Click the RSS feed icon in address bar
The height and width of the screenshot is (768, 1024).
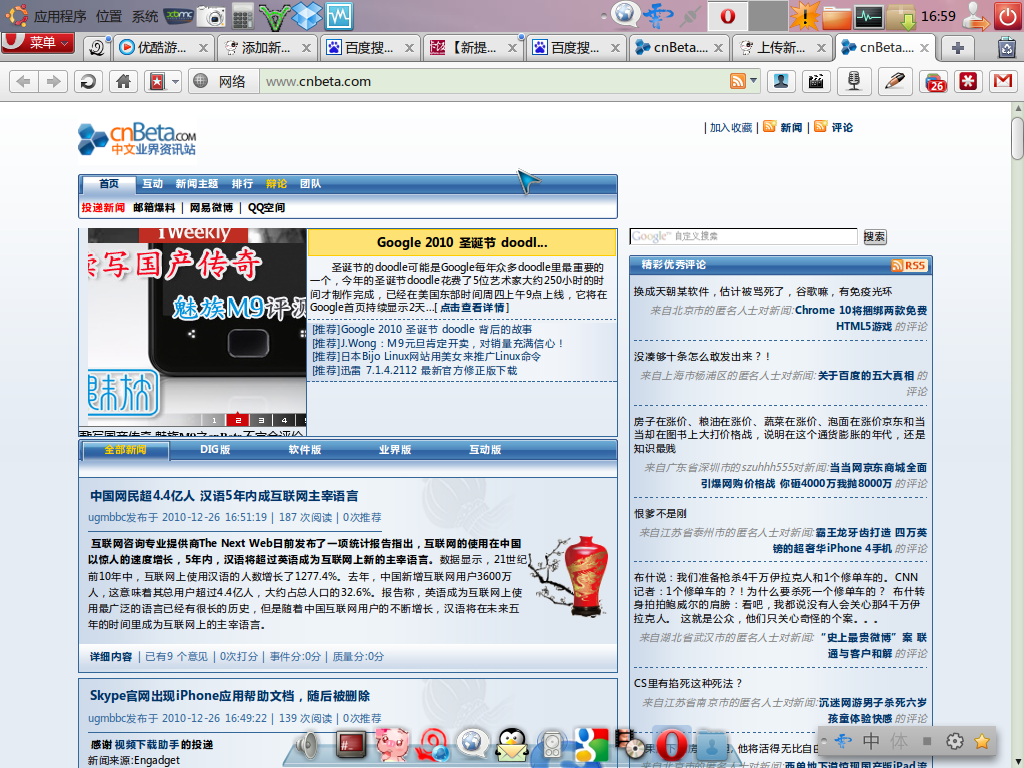click(x=738, y=82)
